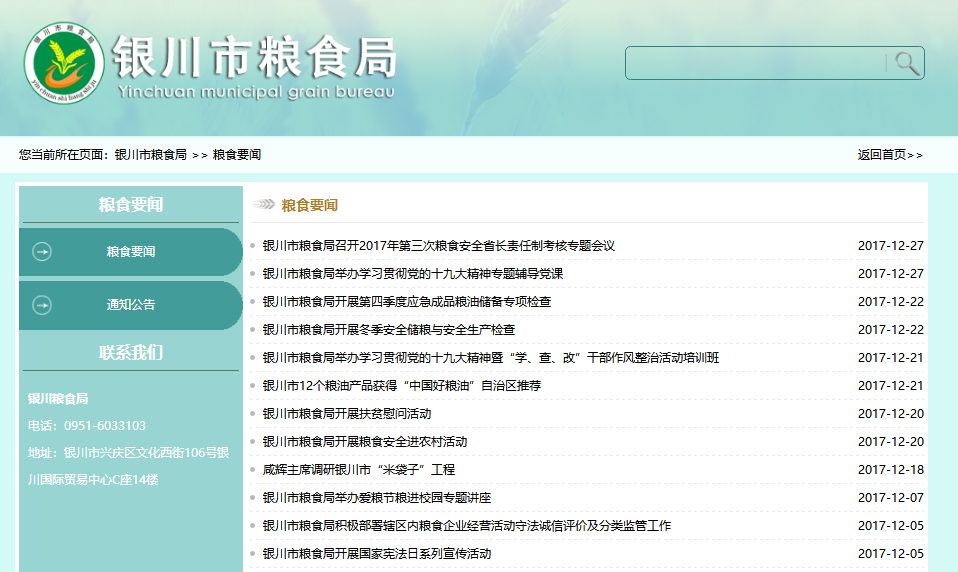958x572 pixels.
Task: Open article on 冬季安全储粮与安全生产检查
Action: pyautogui.click(x=388, y=330)
